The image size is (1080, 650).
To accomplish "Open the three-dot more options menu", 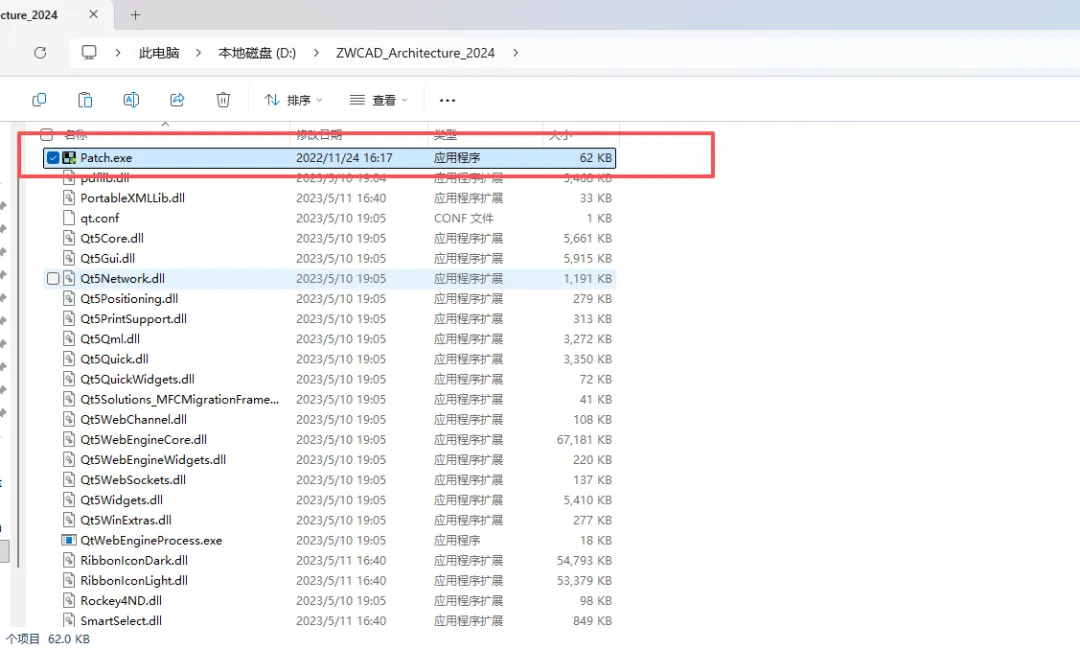I will pyautogui.click(x=447, y=101).
